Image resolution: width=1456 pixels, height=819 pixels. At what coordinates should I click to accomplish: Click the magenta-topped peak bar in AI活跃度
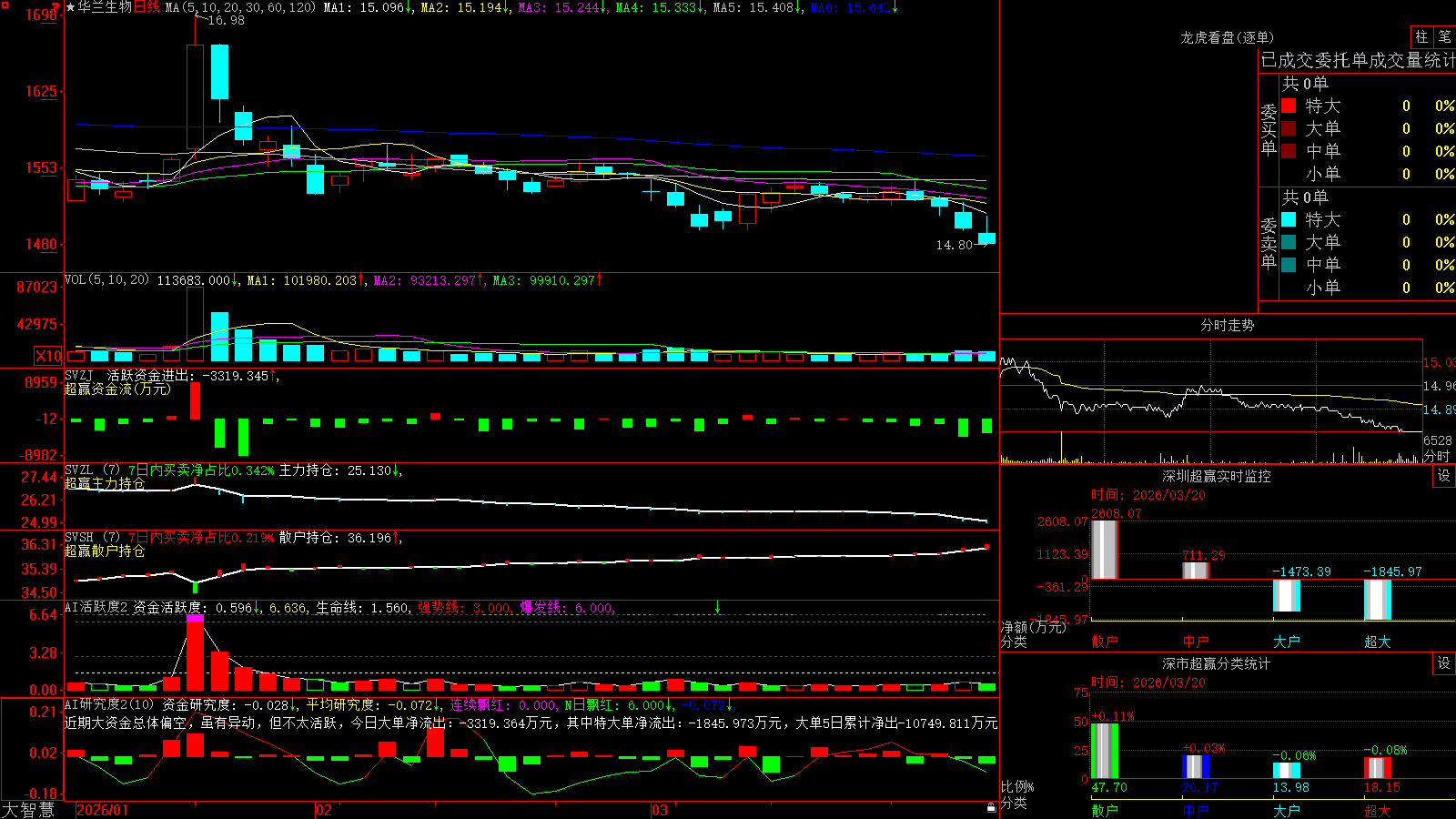[x=195, y=652]
